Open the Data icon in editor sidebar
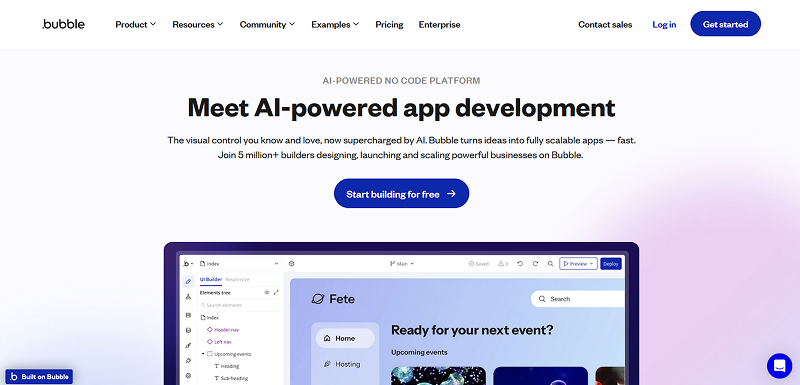The image size is (800, 385). (x=188, y=330)
